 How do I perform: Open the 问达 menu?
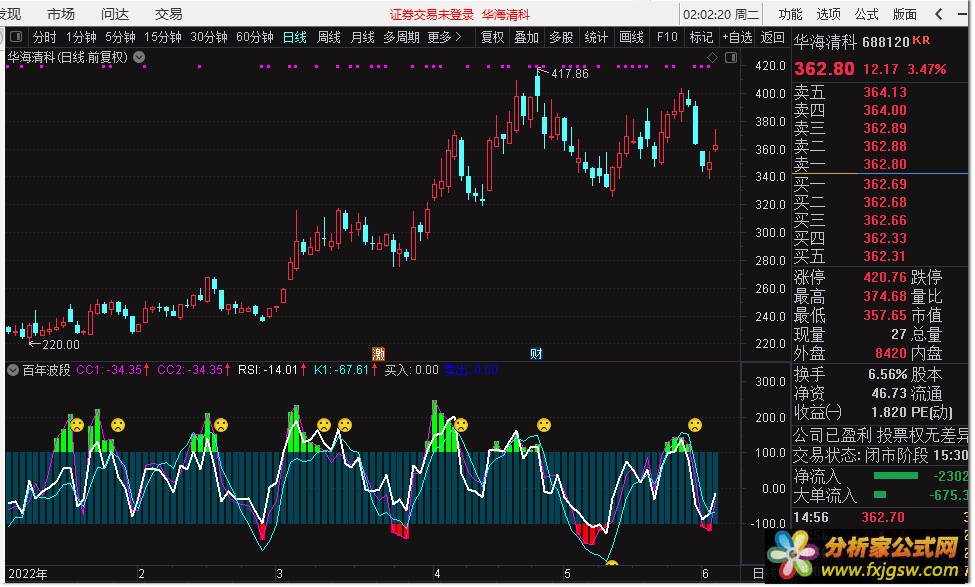[115, 14]
